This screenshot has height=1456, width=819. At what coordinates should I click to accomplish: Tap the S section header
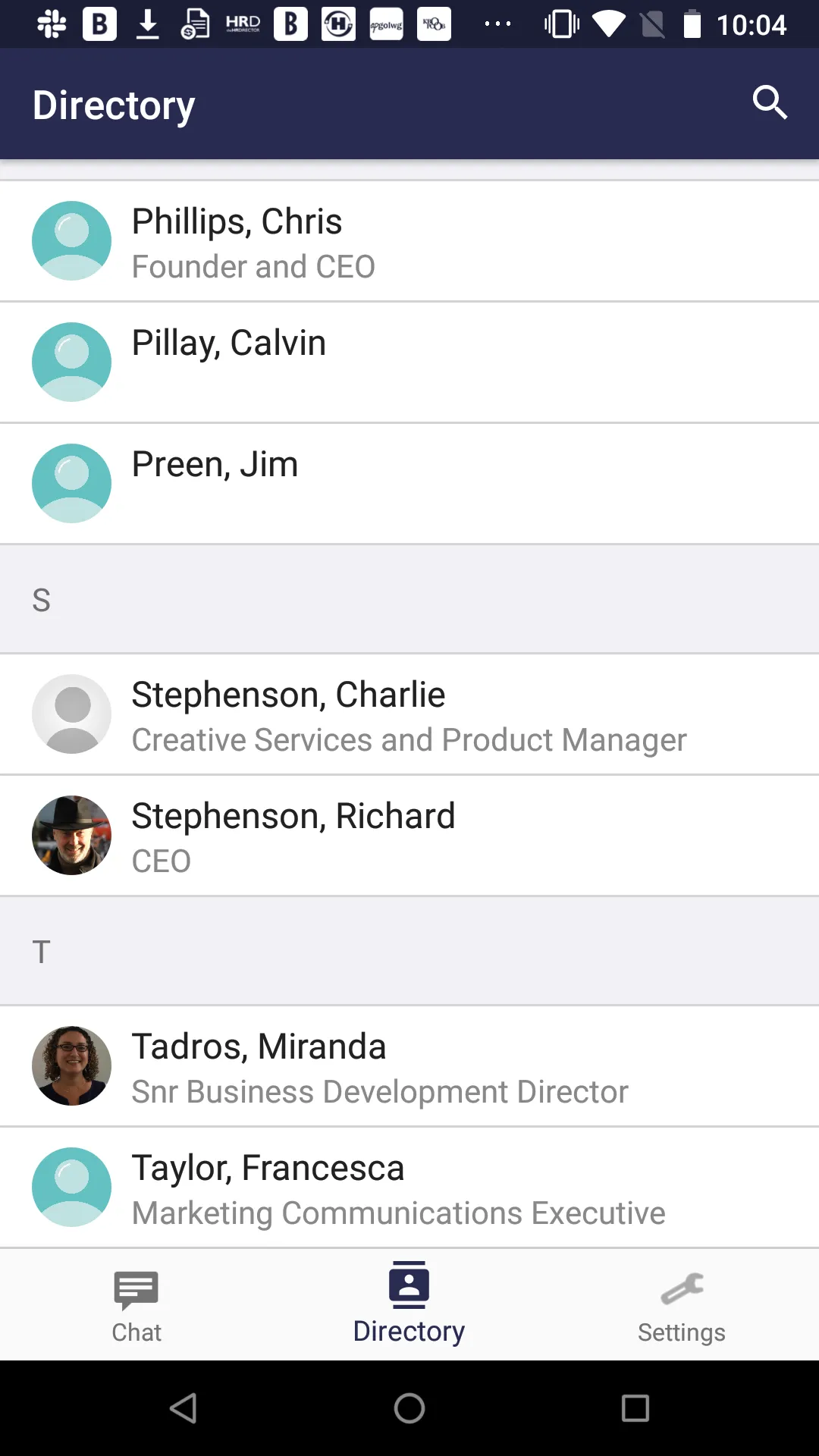pyautogui.click(x=409, y=599)
